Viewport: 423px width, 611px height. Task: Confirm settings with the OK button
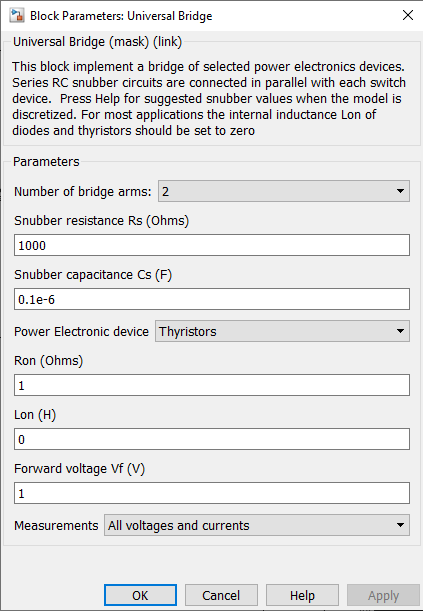click(140, 595)
